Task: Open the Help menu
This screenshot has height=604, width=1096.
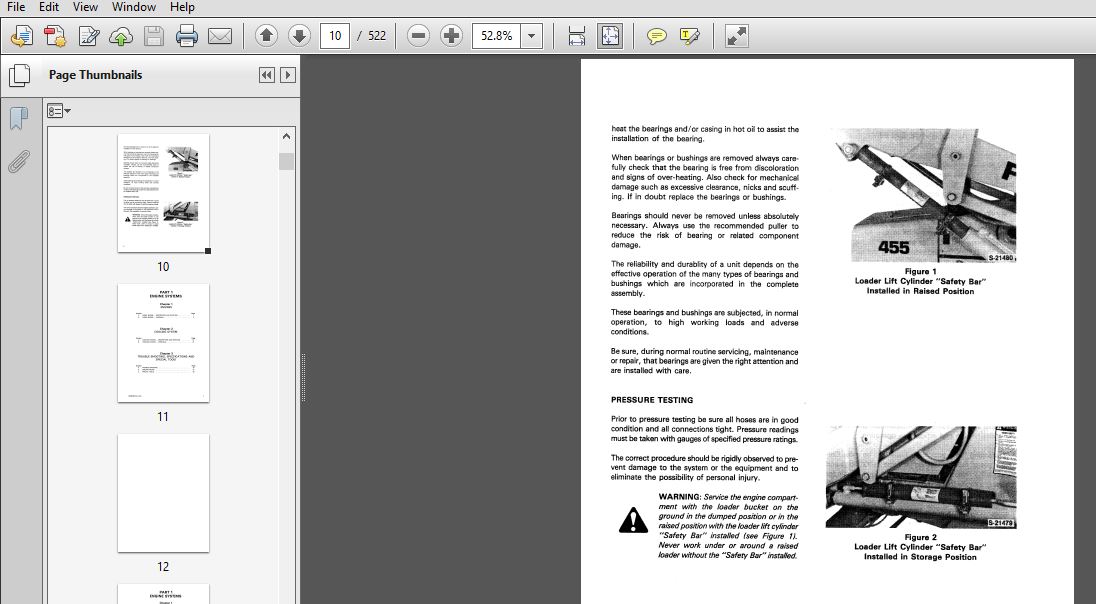Action: [182, 7]
